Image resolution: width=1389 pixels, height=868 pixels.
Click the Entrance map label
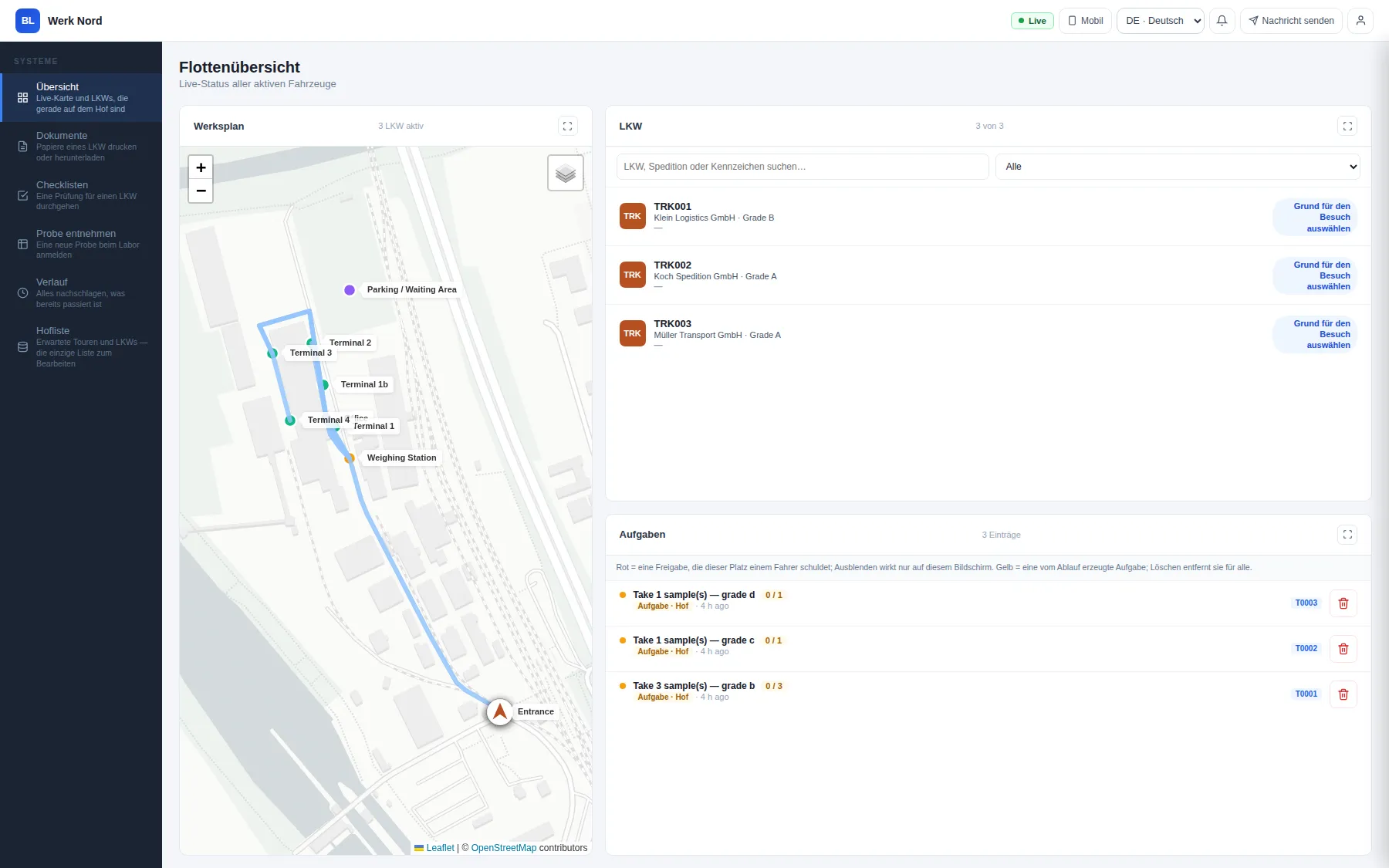coord(536,711)
